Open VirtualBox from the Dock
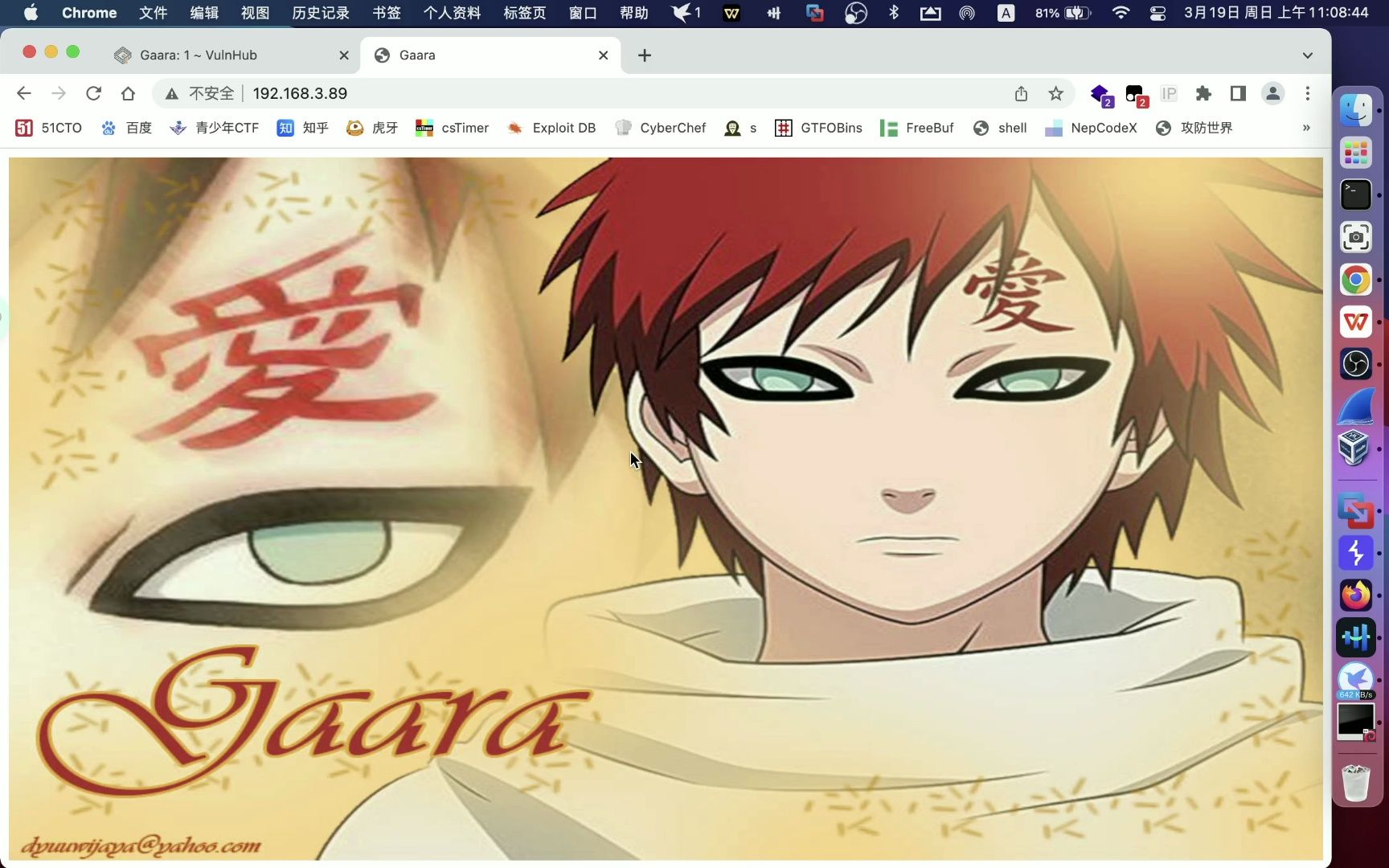The height and width of the screenshot is (868, 1389). pos(1356,448)
